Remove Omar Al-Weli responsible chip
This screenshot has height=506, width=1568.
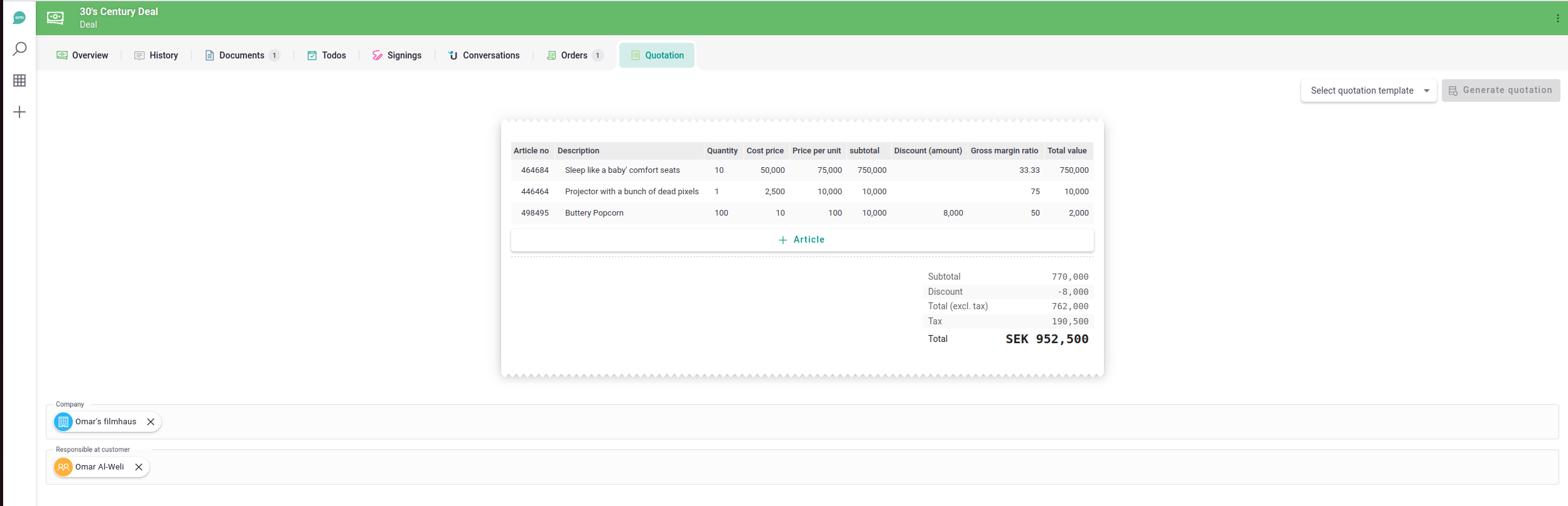[x=139, y=467]
